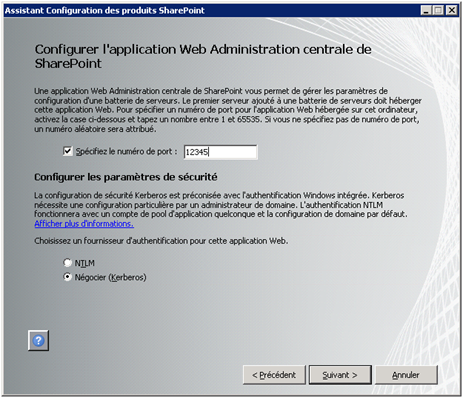Minimize the SharePoint configuration wizard window
Screen dimensions: 463x398
point(426,10)
